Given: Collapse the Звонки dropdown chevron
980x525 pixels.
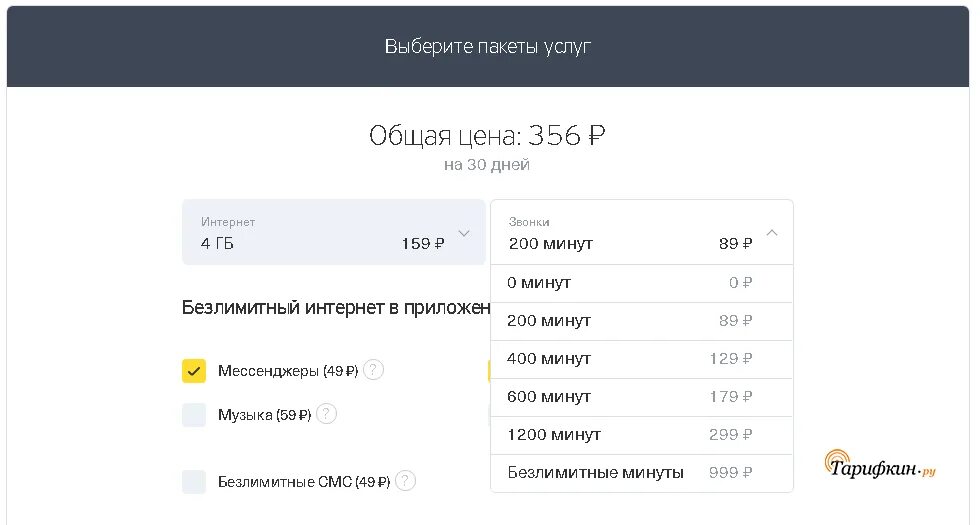Looking at the screenshot, I should [772, 232].
